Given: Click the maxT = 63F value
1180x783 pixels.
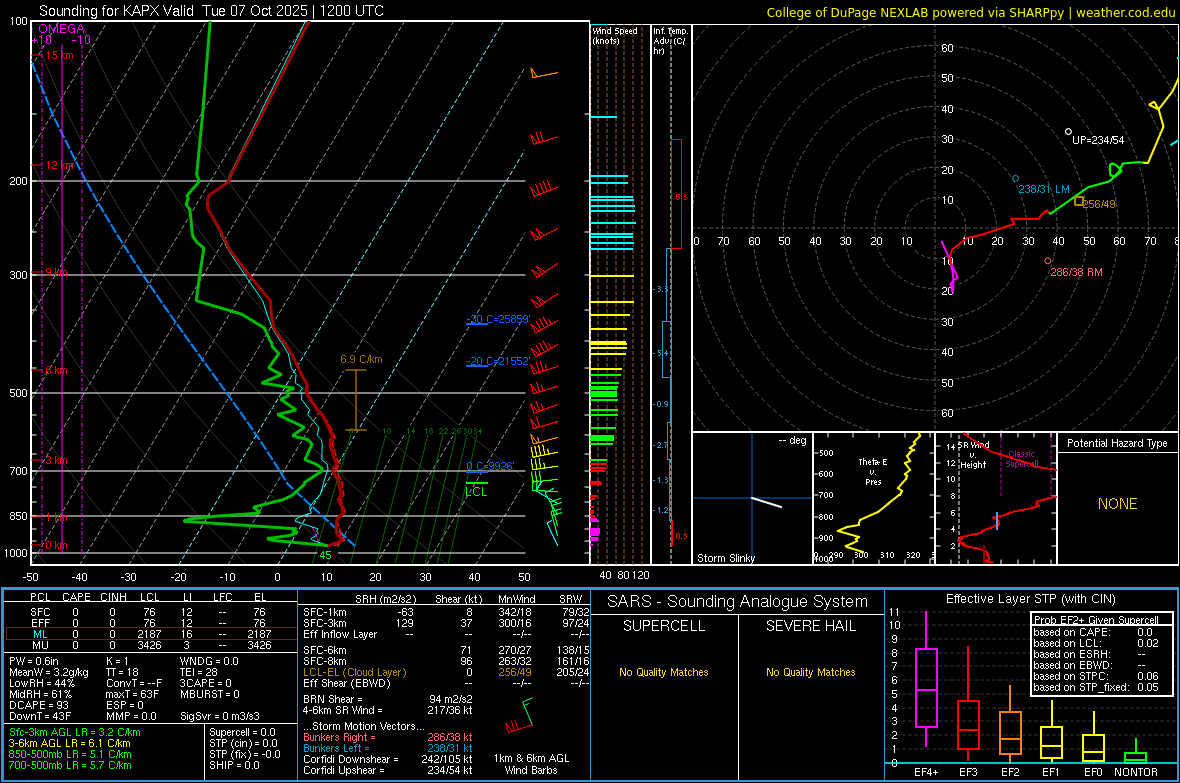Looking at the screenshot, I should click(132, 694).
